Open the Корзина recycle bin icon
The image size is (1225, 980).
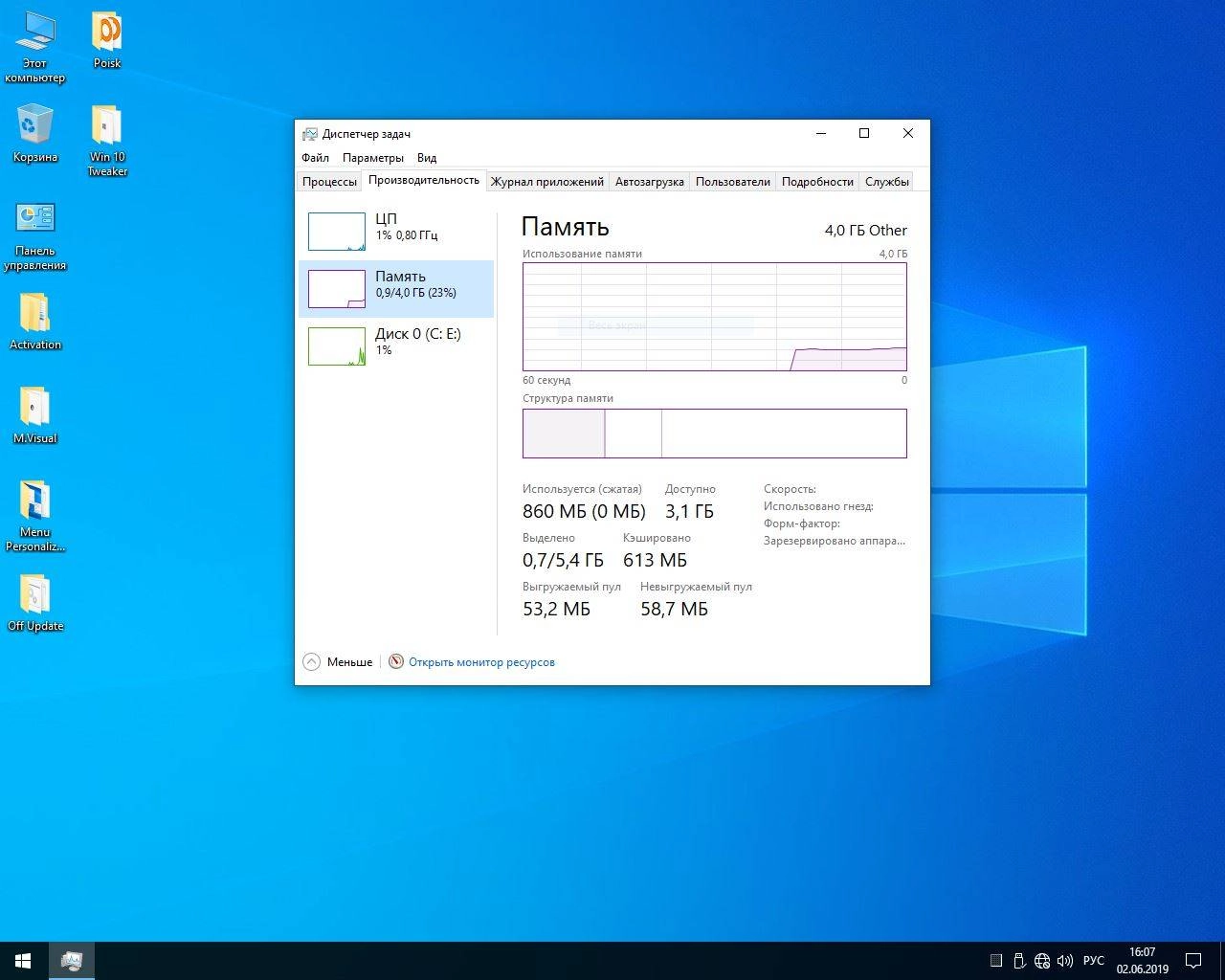(35, 134)
